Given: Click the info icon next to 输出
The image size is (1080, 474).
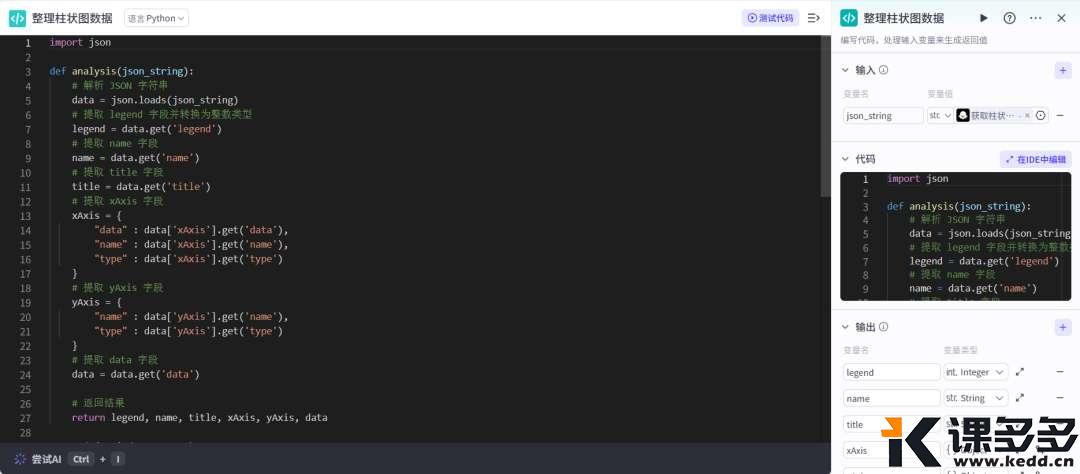Looking at the screenshot, I should [884, 327].
